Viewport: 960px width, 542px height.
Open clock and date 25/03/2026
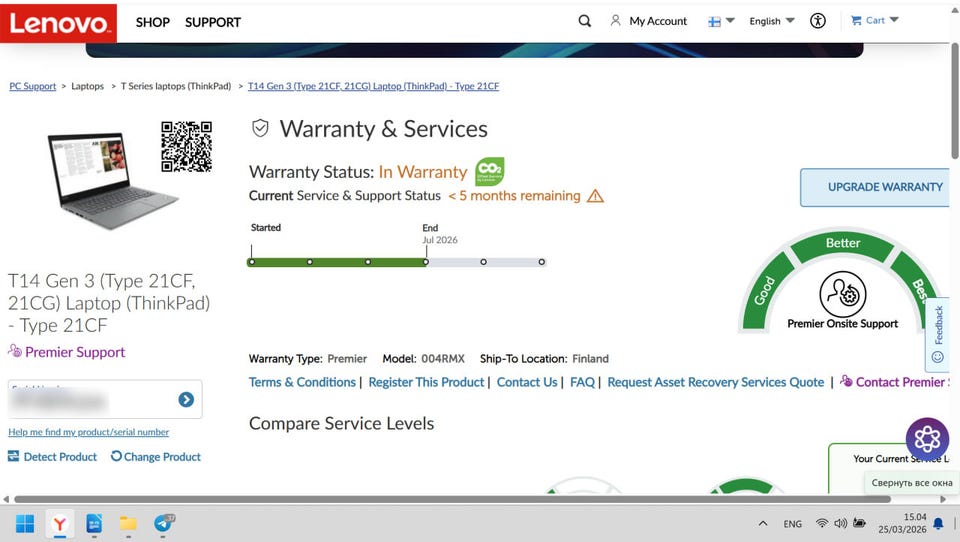(902, 523)
